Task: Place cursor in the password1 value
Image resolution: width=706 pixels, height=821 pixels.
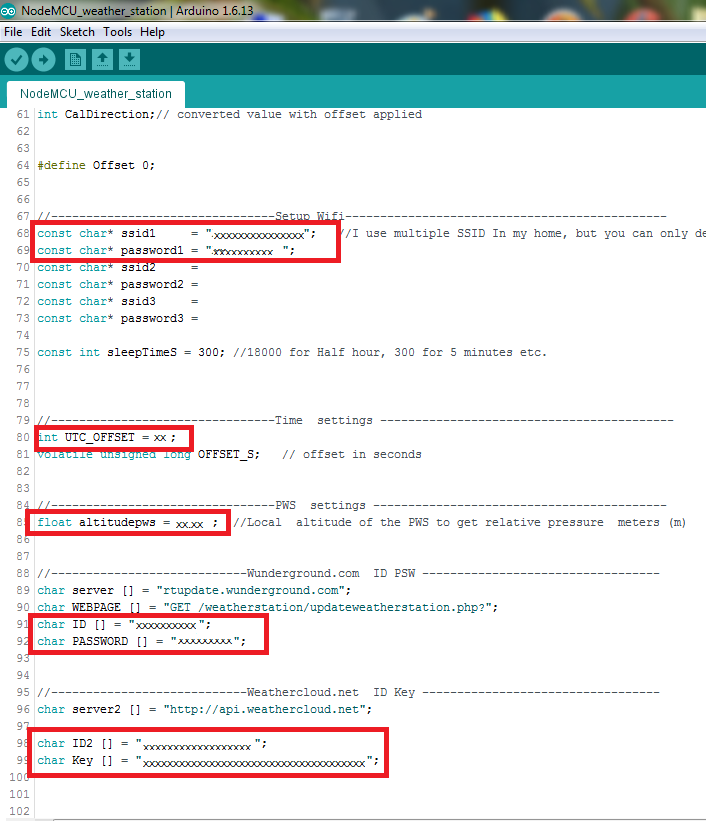Action: click(x=243, y=252)
